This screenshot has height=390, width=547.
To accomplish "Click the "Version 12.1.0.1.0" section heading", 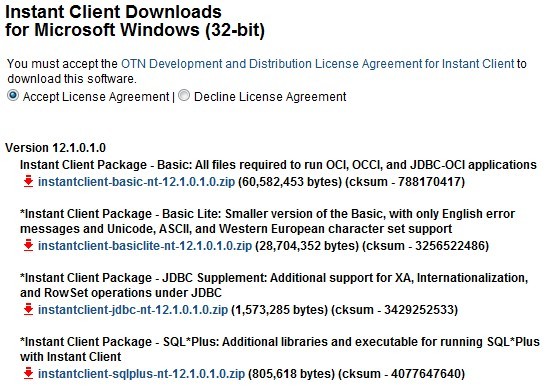I will (55, 148).
